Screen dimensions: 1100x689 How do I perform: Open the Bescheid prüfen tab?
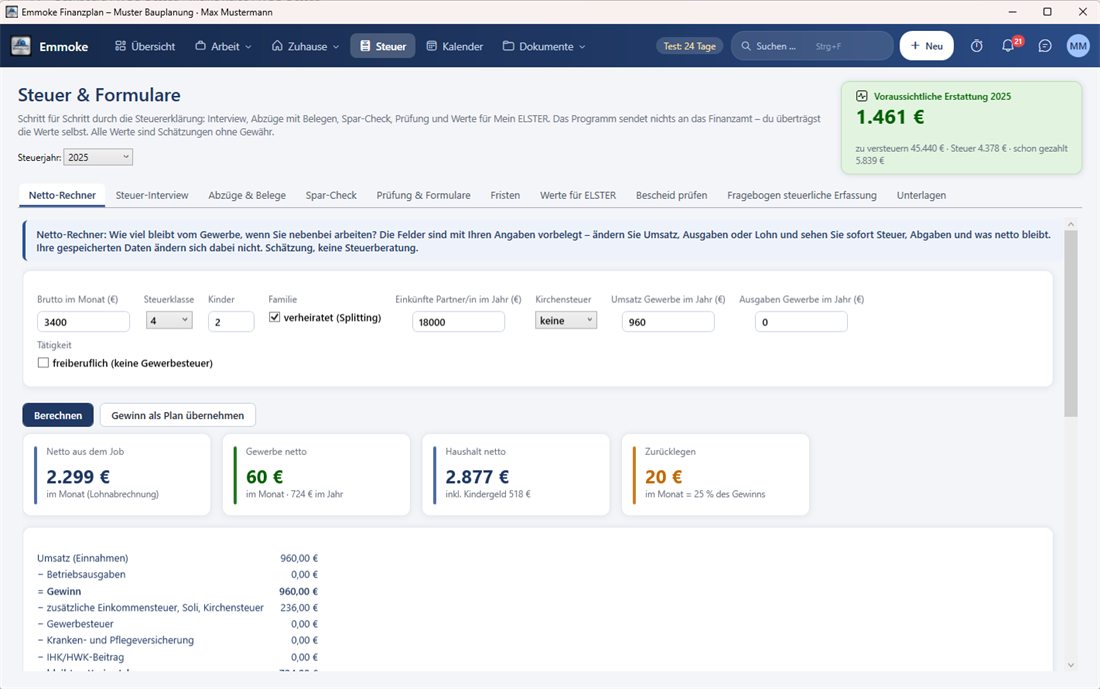pyautogui.click(x=671, y=195)
